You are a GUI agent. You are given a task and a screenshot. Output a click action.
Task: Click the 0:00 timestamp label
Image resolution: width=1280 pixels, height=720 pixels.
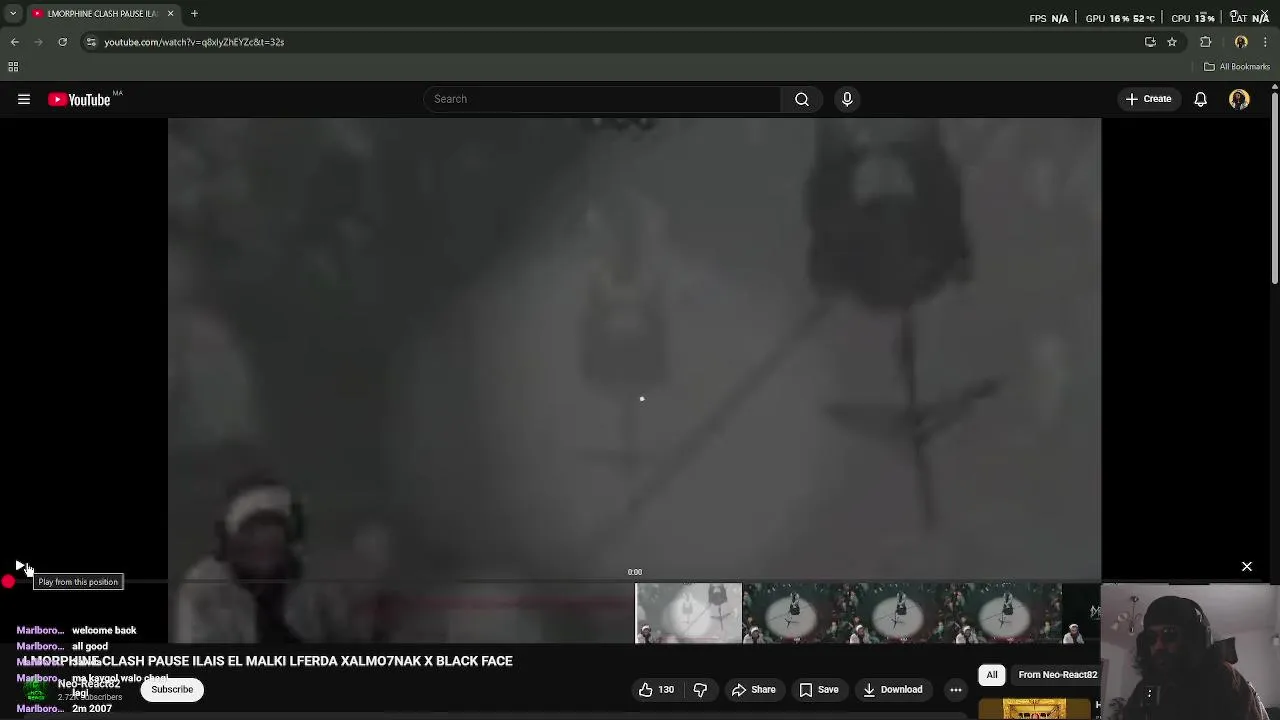[x=635, y=572]
